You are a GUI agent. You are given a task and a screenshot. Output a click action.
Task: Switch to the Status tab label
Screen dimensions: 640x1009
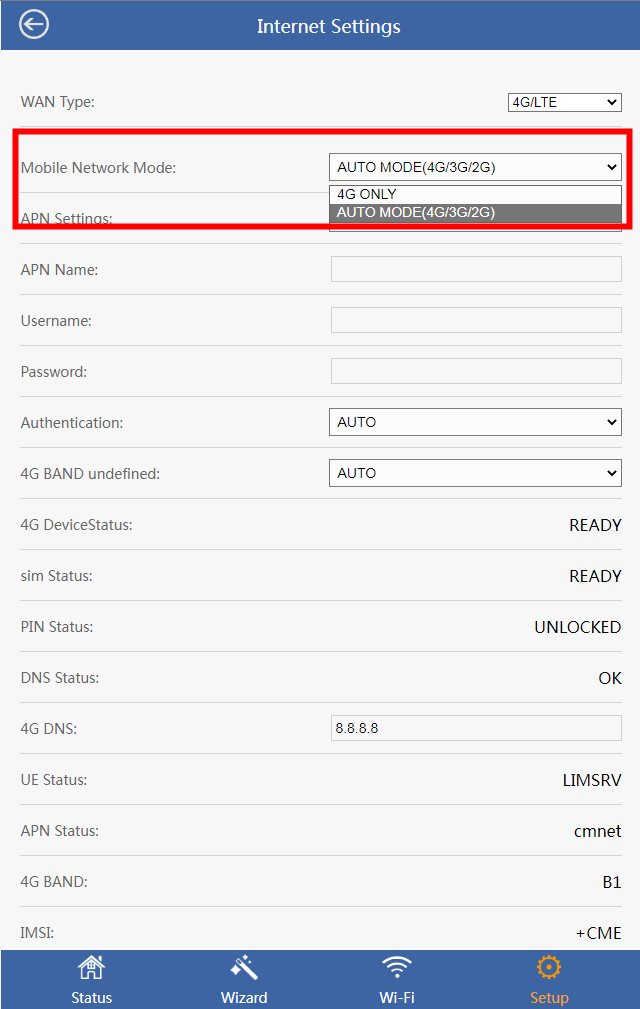click(x=91, y=997)
